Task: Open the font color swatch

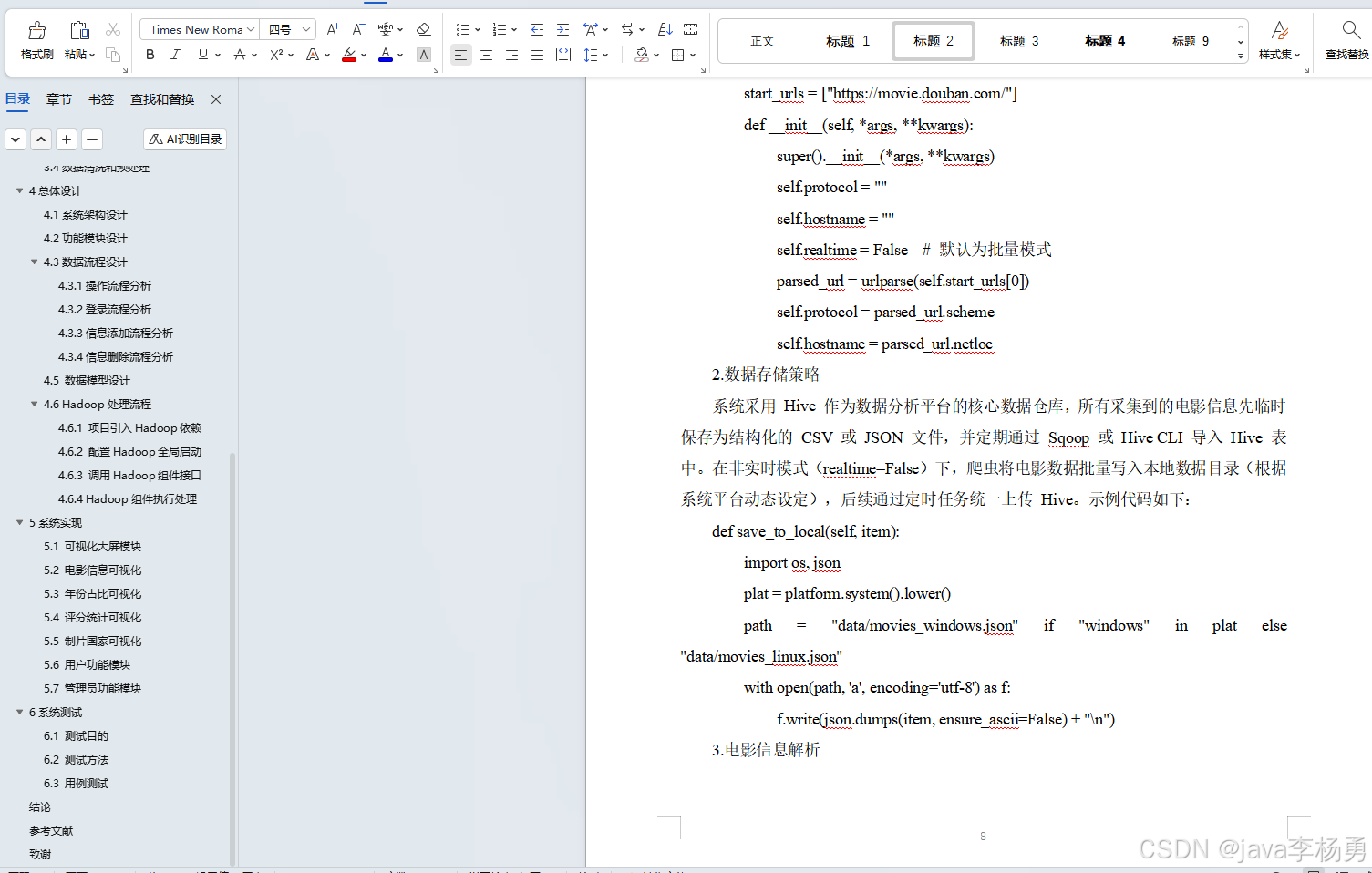Action: pyautogui.click(x=383, y=55)
